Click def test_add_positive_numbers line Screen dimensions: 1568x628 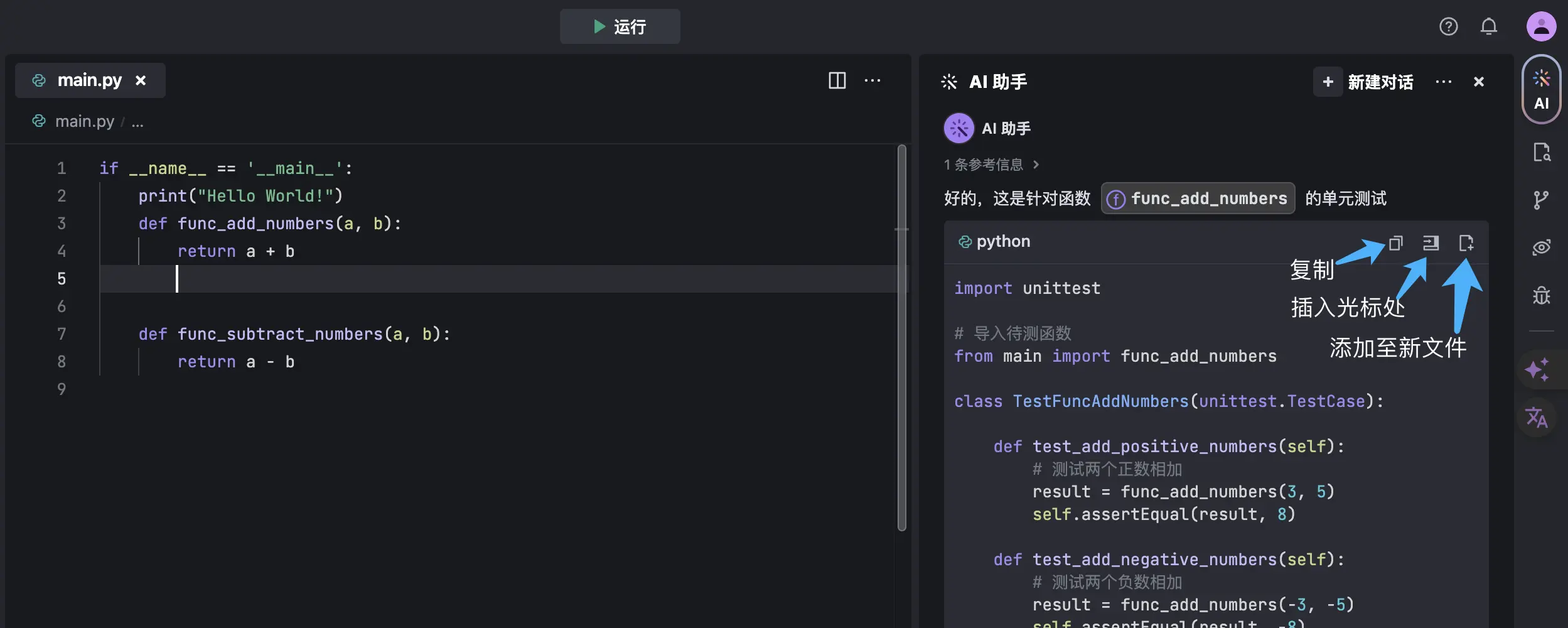coord(1169,447)
